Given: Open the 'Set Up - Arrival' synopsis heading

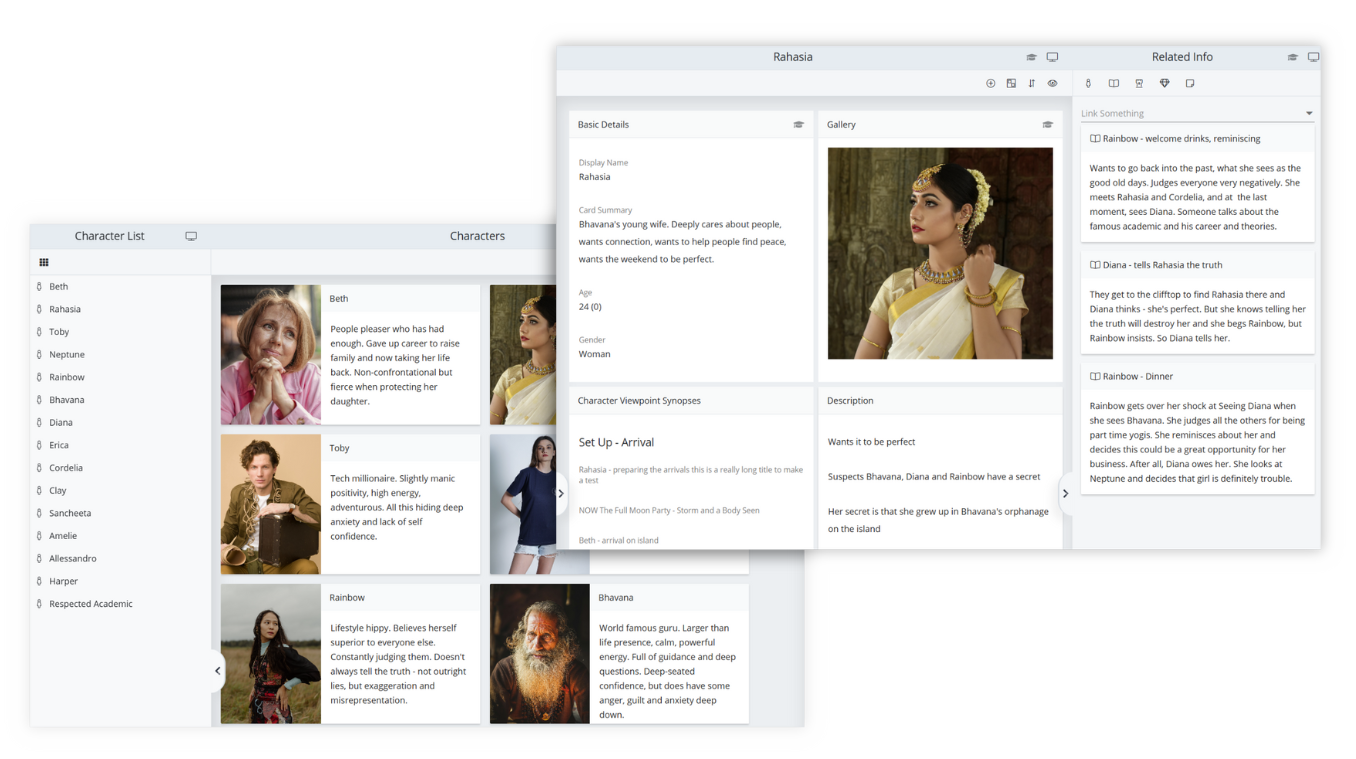Looking at the screenshot, I should [616, 442].
